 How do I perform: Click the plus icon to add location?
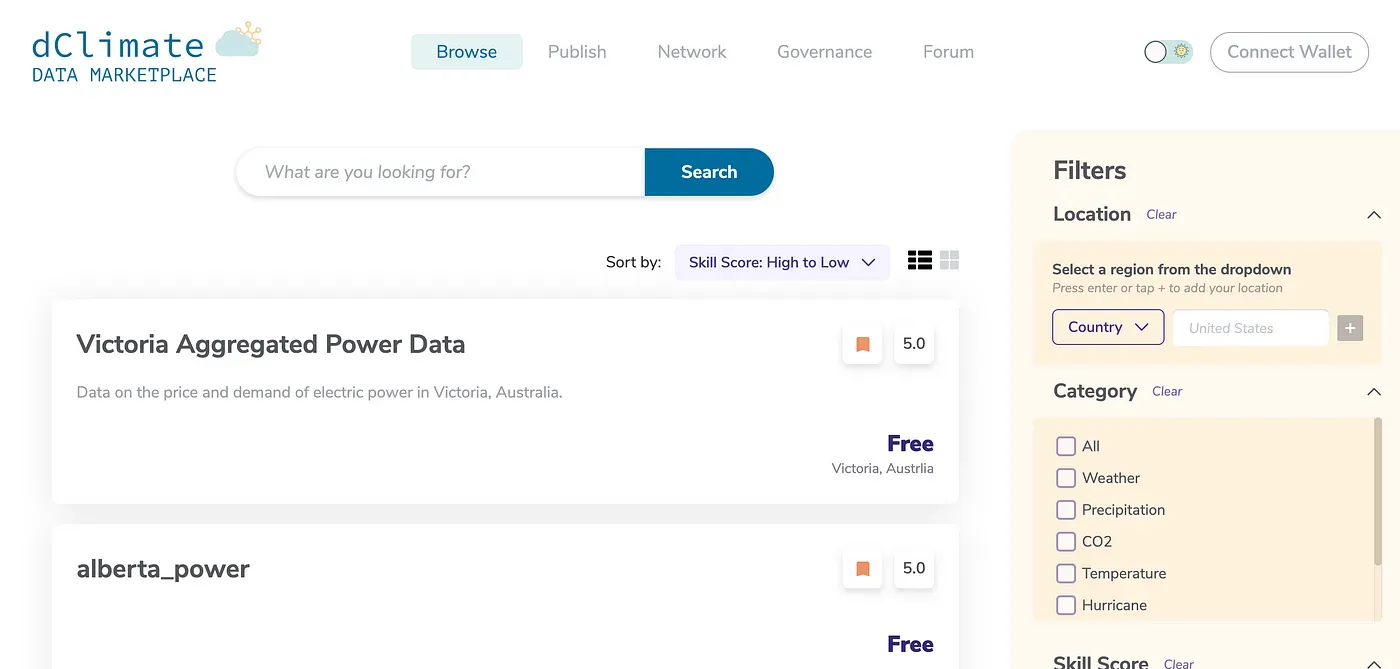click(1350, 328)
